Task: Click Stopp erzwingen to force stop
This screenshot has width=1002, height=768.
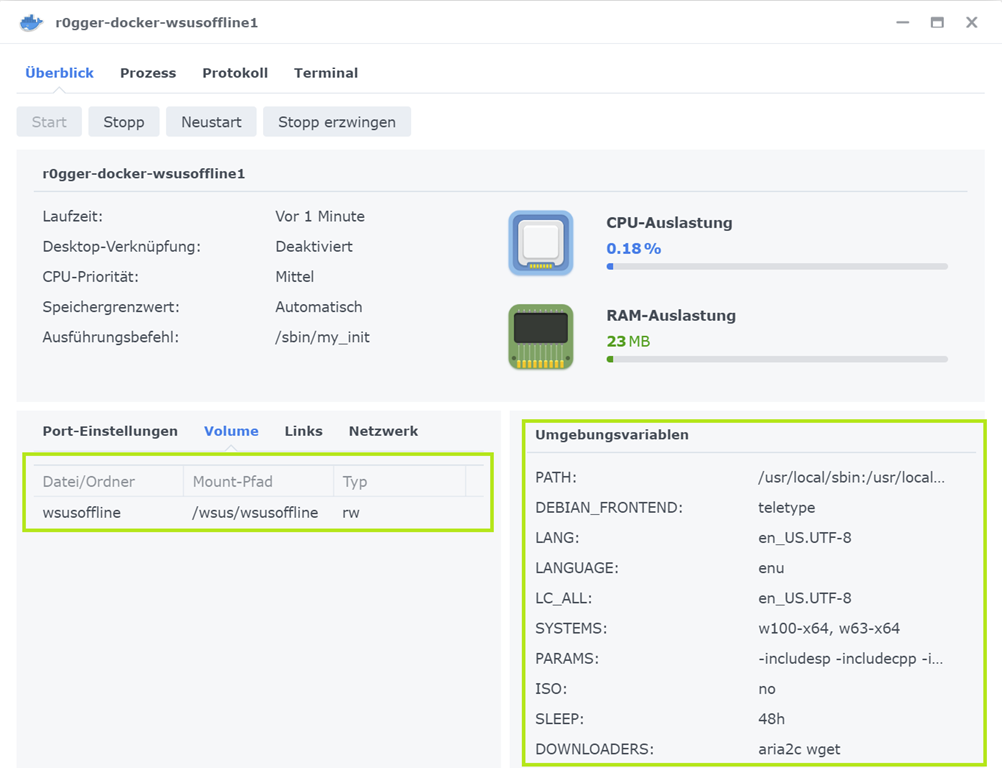Action: [x=337, y=122]
